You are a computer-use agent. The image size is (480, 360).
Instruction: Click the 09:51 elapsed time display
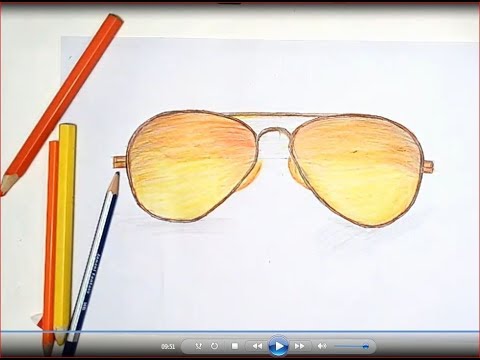click(168, 347)
